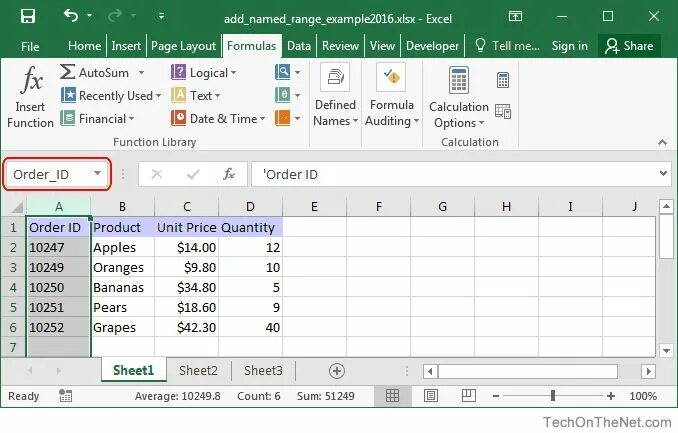This screenshot has height=433, width=678.
Task: Click the formula bar fx icon
Action: (229, 174)
